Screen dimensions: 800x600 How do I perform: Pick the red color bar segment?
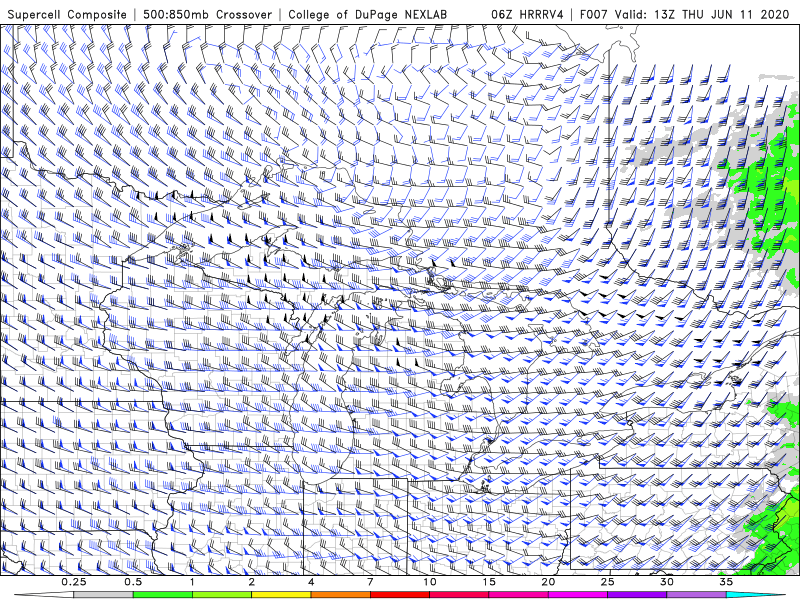pyautogui.click(x=399, y=595)
